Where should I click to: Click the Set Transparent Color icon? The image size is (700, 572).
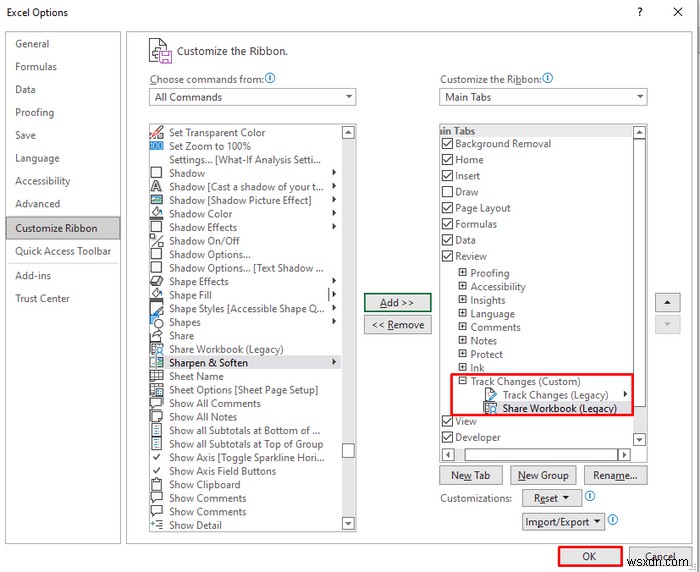point(157,132)
